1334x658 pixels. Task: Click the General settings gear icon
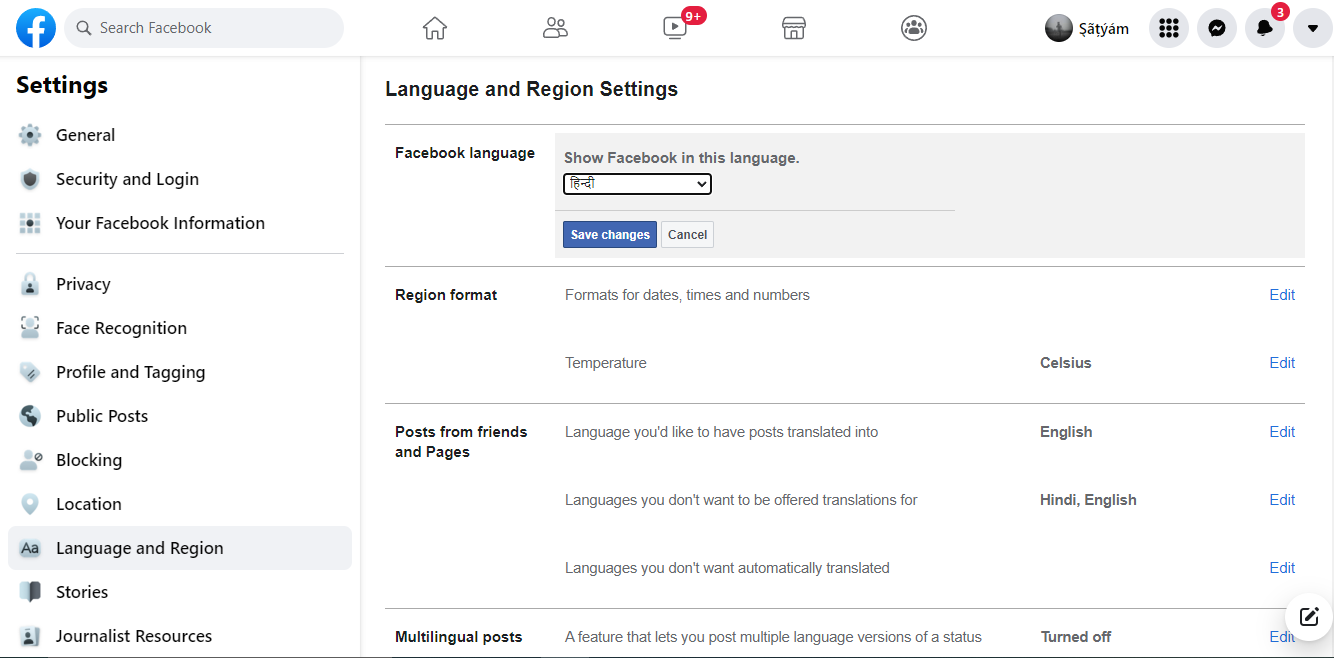pos(30,135)
